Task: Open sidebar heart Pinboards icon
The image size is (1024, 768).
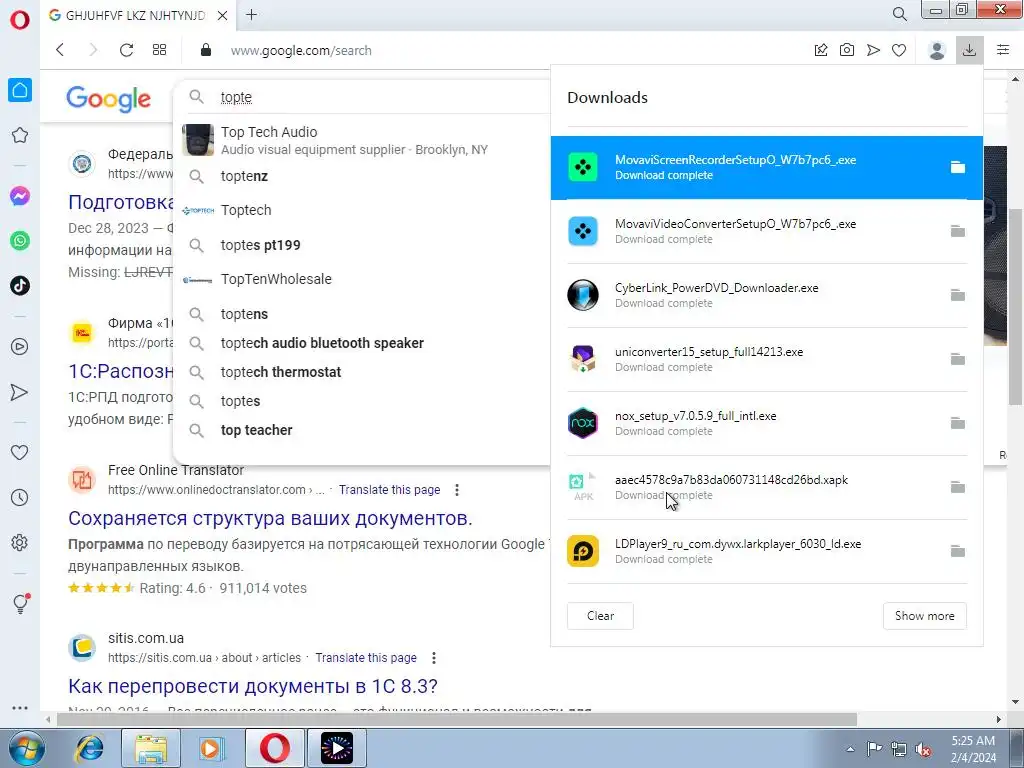Action: tap(20, 453)
